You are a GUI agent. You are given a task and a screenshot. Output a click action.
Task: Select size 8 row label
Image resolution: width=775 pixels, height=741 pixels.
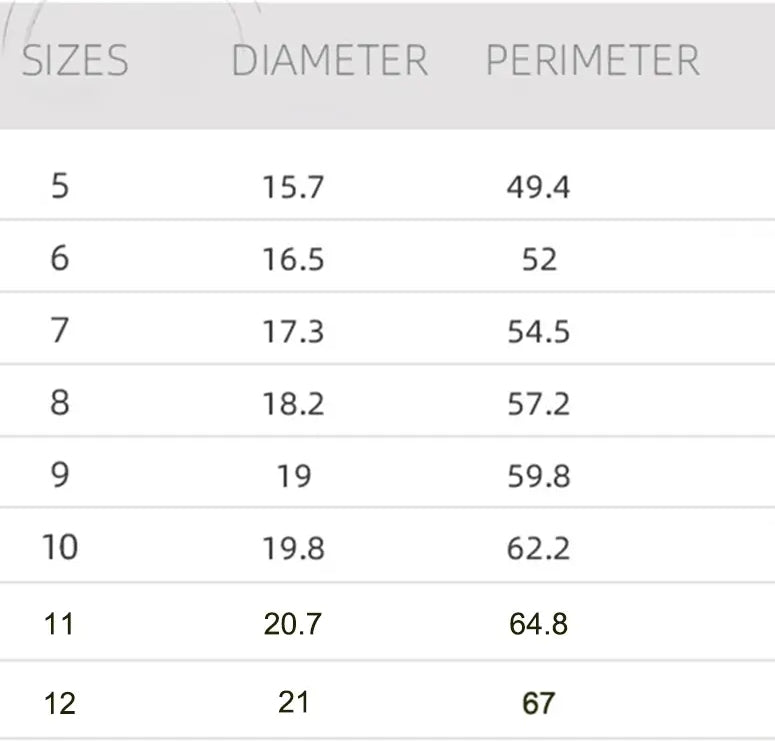[x=60, y=403]
